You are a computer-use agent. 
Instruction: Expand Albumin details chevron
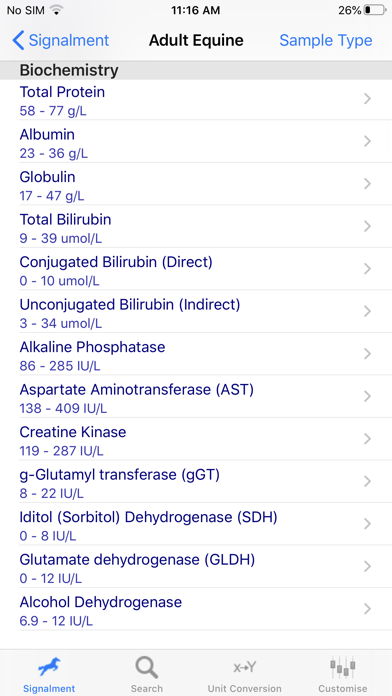(367, 142)
